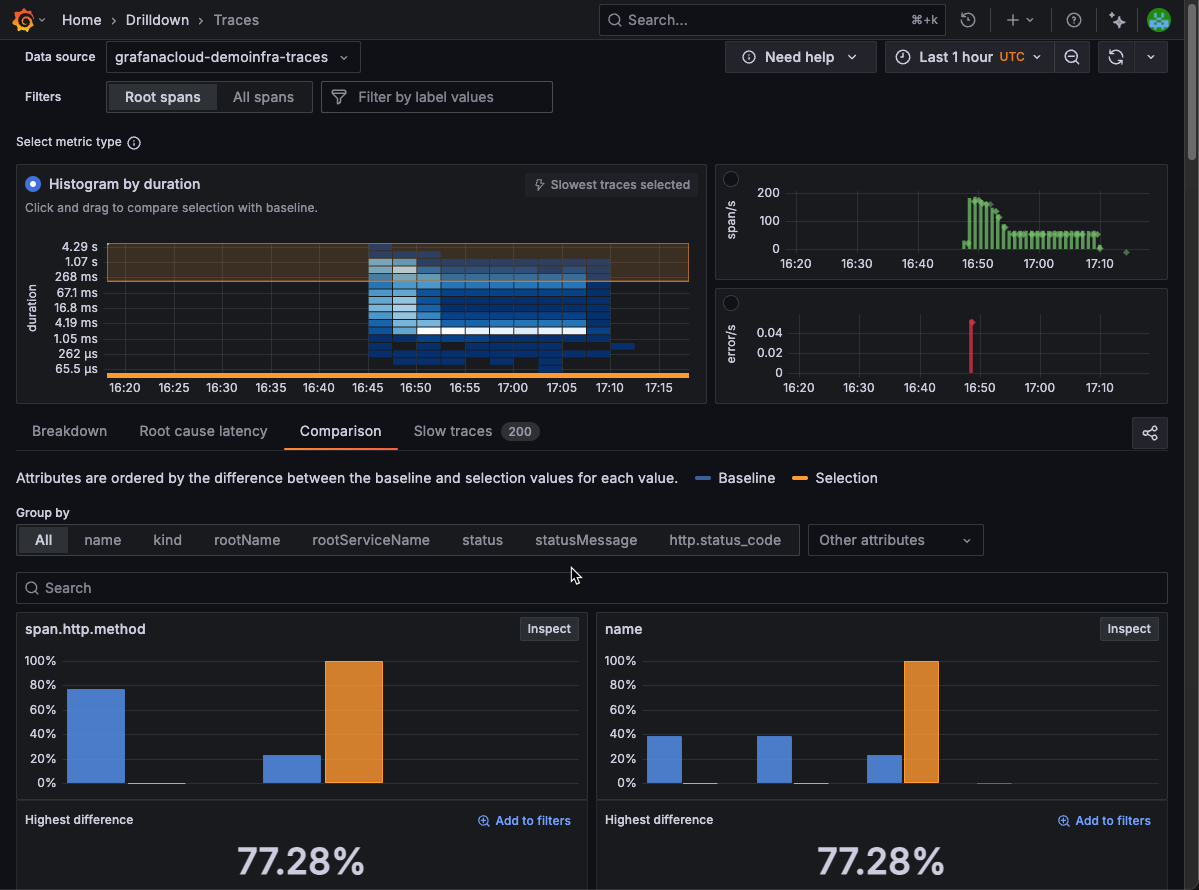The height and width of the screenshot is (890, 1199).
Task: Open the user profile avatar
Action: click(x=1158, y=20)
